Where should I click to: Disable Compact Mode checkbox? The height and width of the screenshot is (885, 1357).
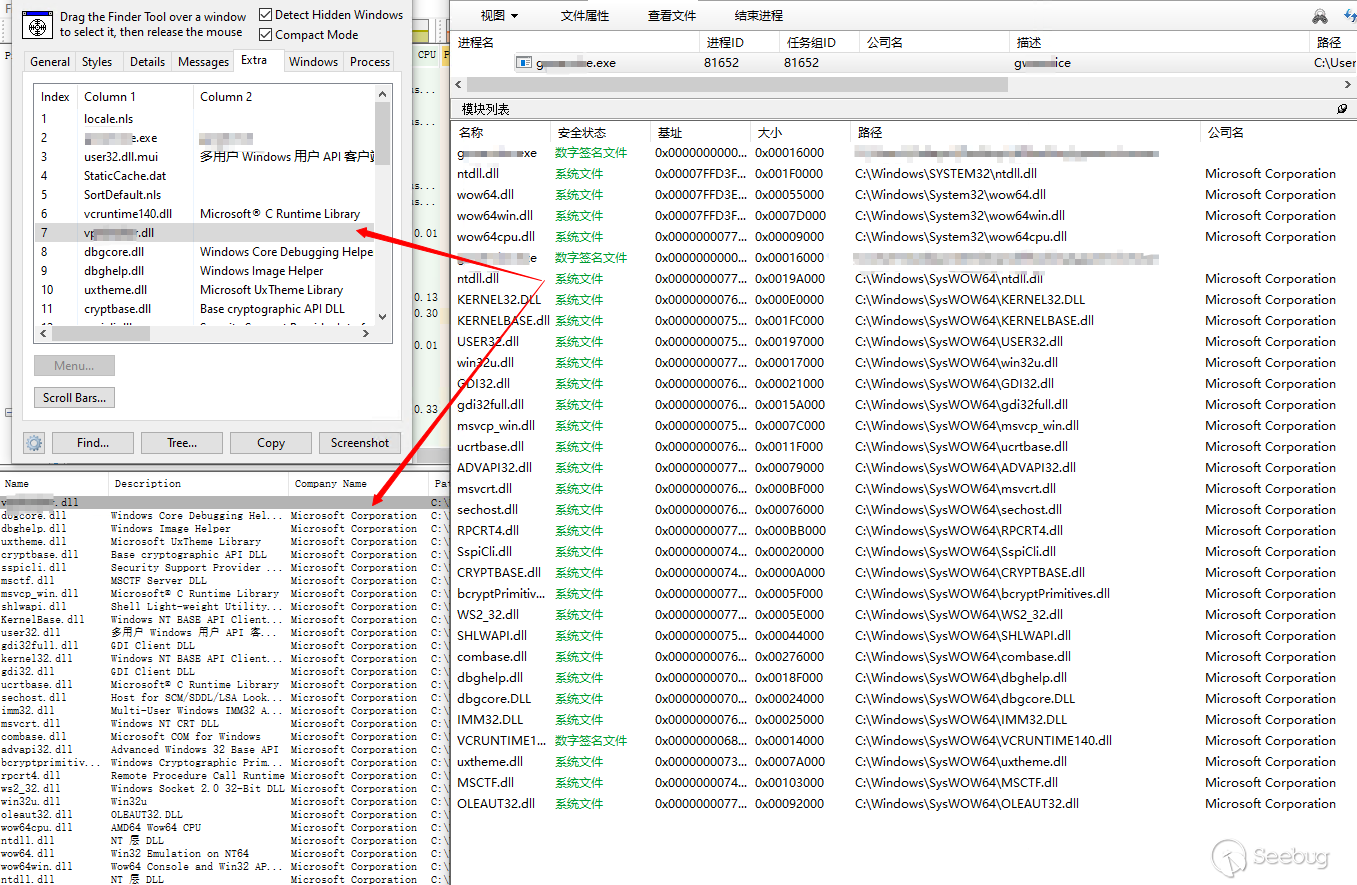click(x=266, y=35)
